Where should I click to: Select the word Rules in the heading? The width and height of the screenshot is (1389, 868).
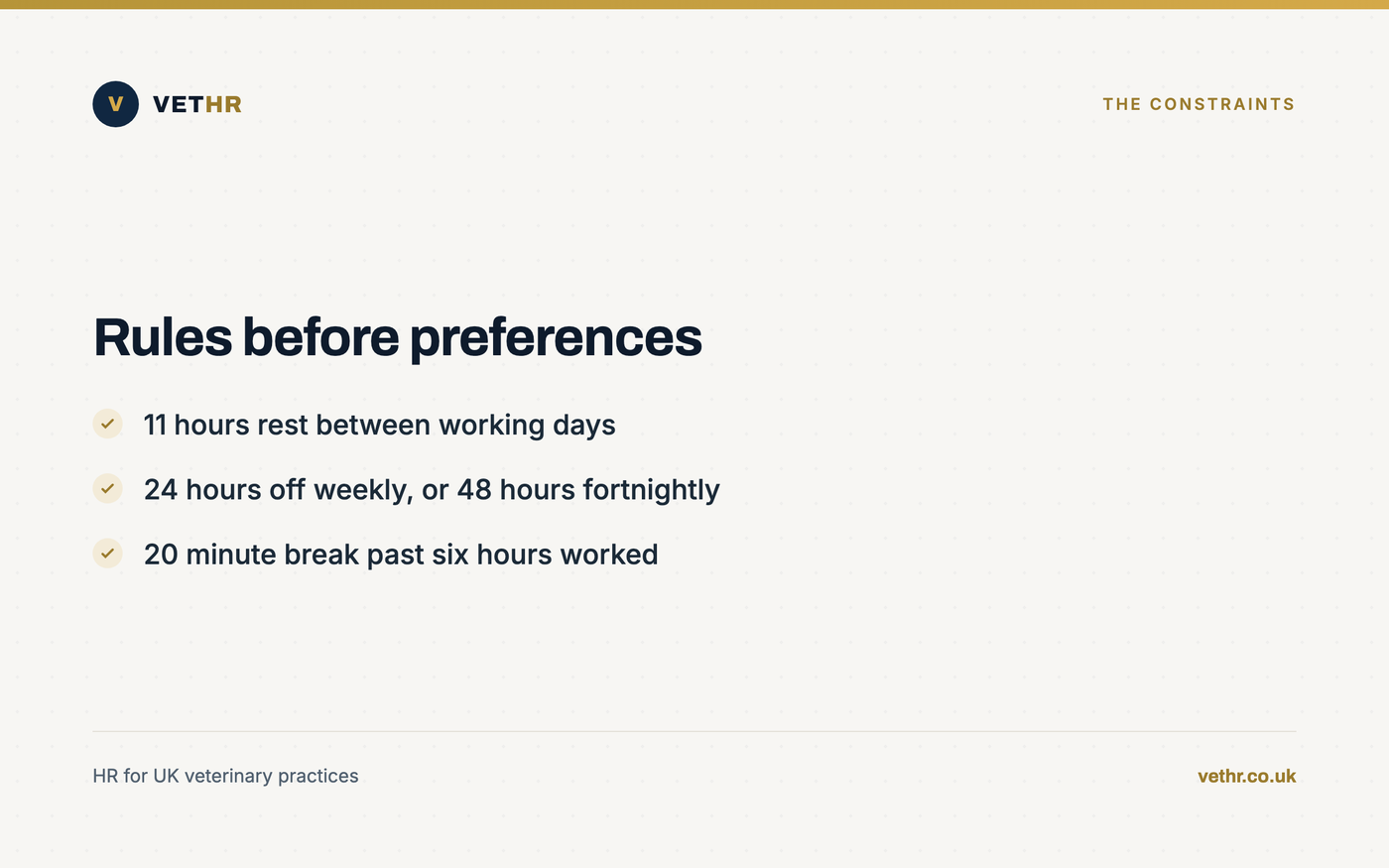(x=163, y=337)
